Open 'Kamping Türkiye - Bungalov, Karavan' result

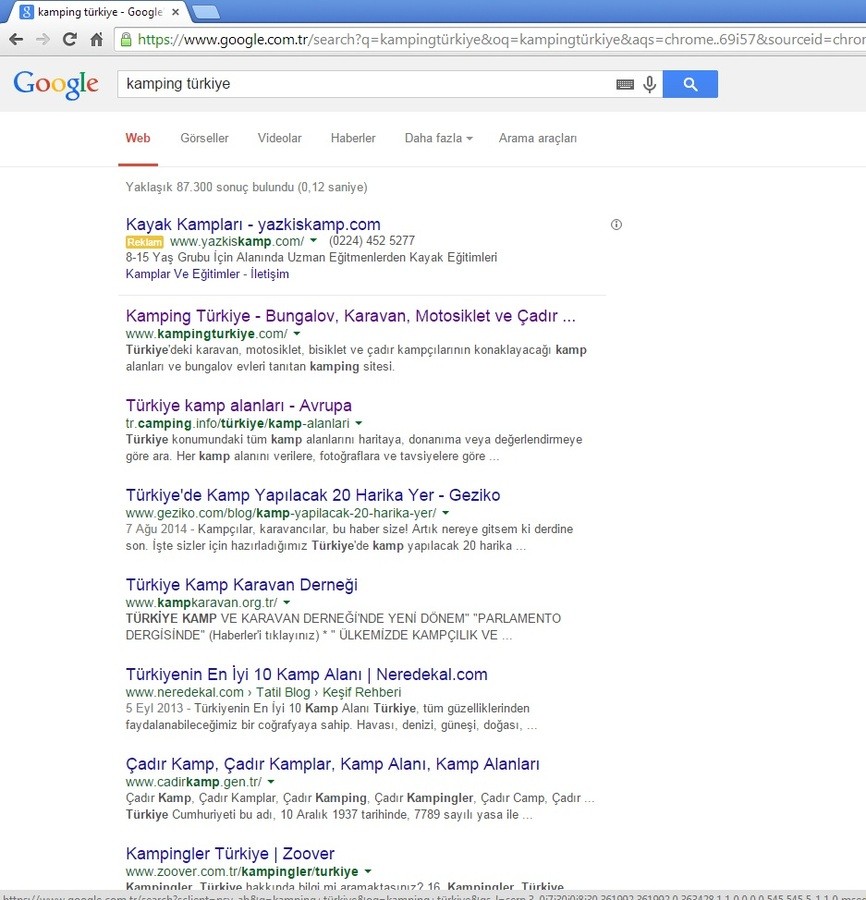(351, 316)
